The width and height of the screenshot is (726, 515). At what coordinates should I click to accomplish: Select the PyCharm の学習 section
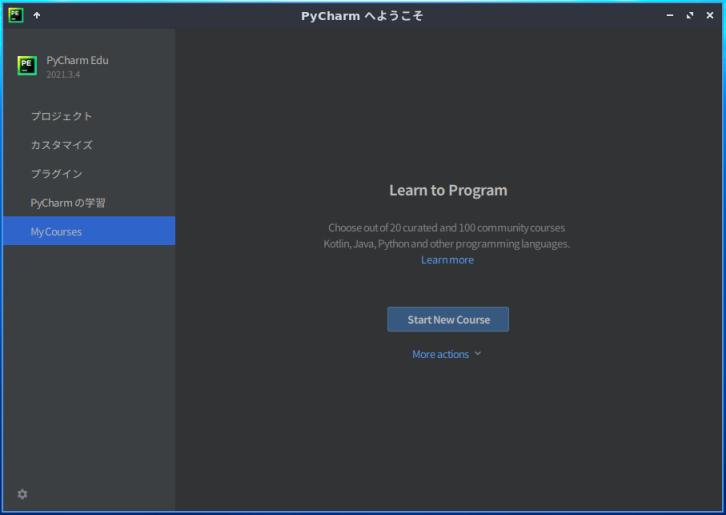click(x=89, y=203)
